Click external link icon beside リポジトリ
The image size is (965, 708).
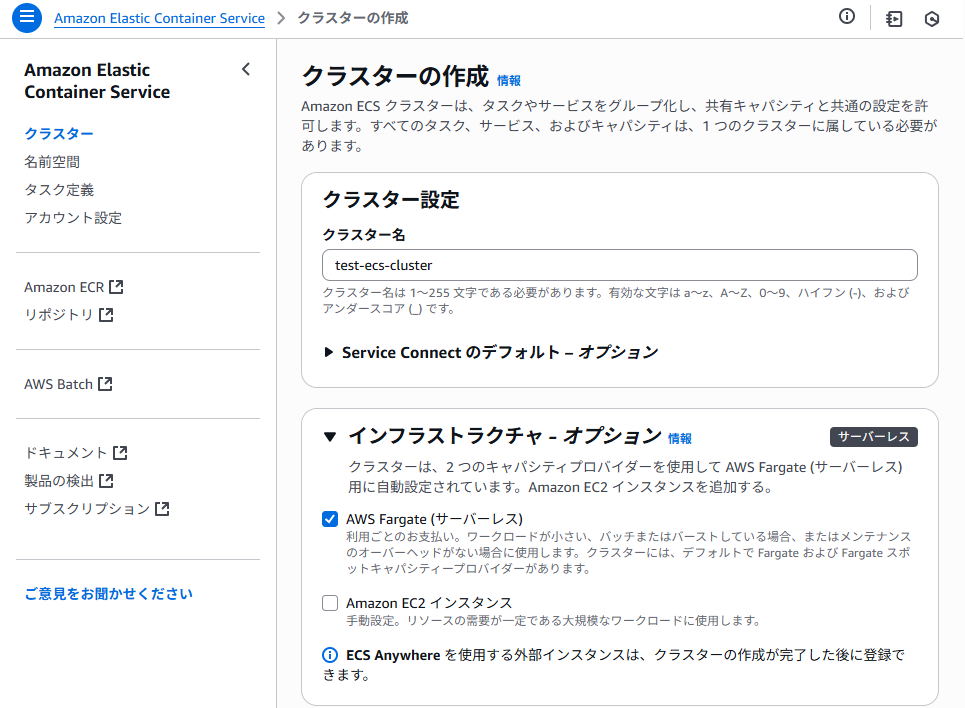coord(106,315)
